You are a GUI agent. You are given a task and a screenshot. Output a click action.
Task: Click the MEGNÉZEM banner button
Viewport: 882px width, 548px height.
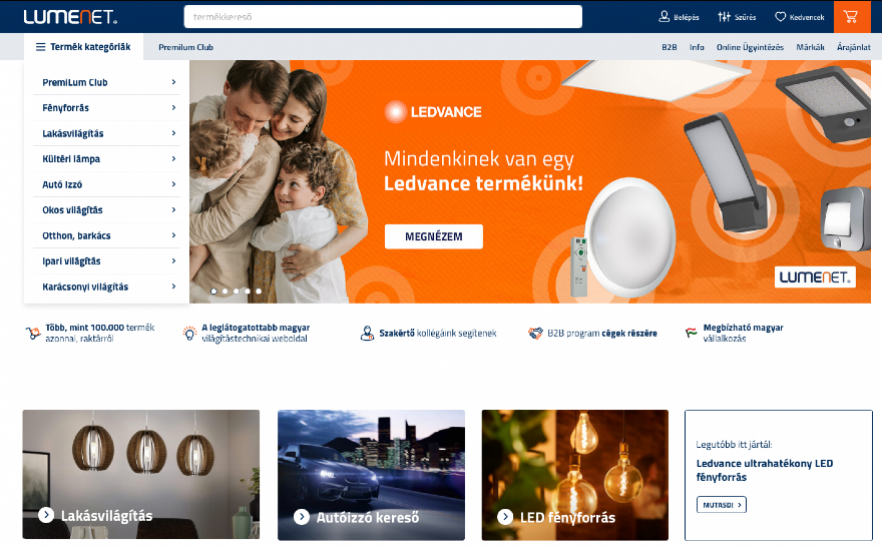coord(434,236)
